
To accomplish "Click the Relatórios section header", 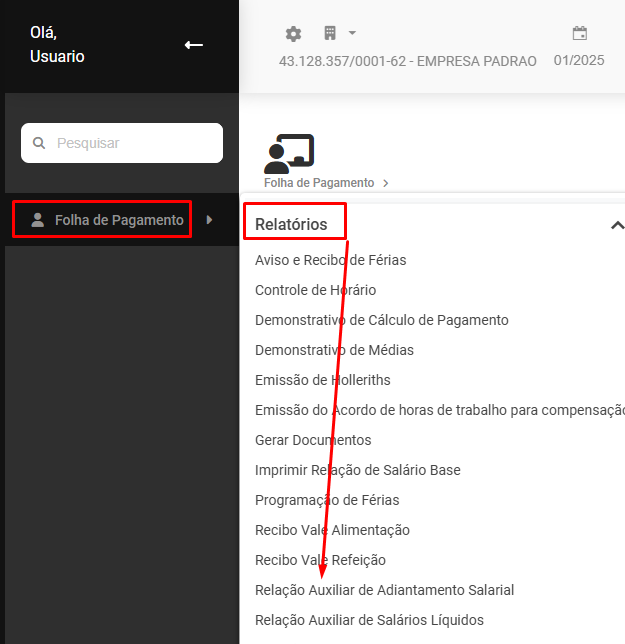I will [291, 225].
